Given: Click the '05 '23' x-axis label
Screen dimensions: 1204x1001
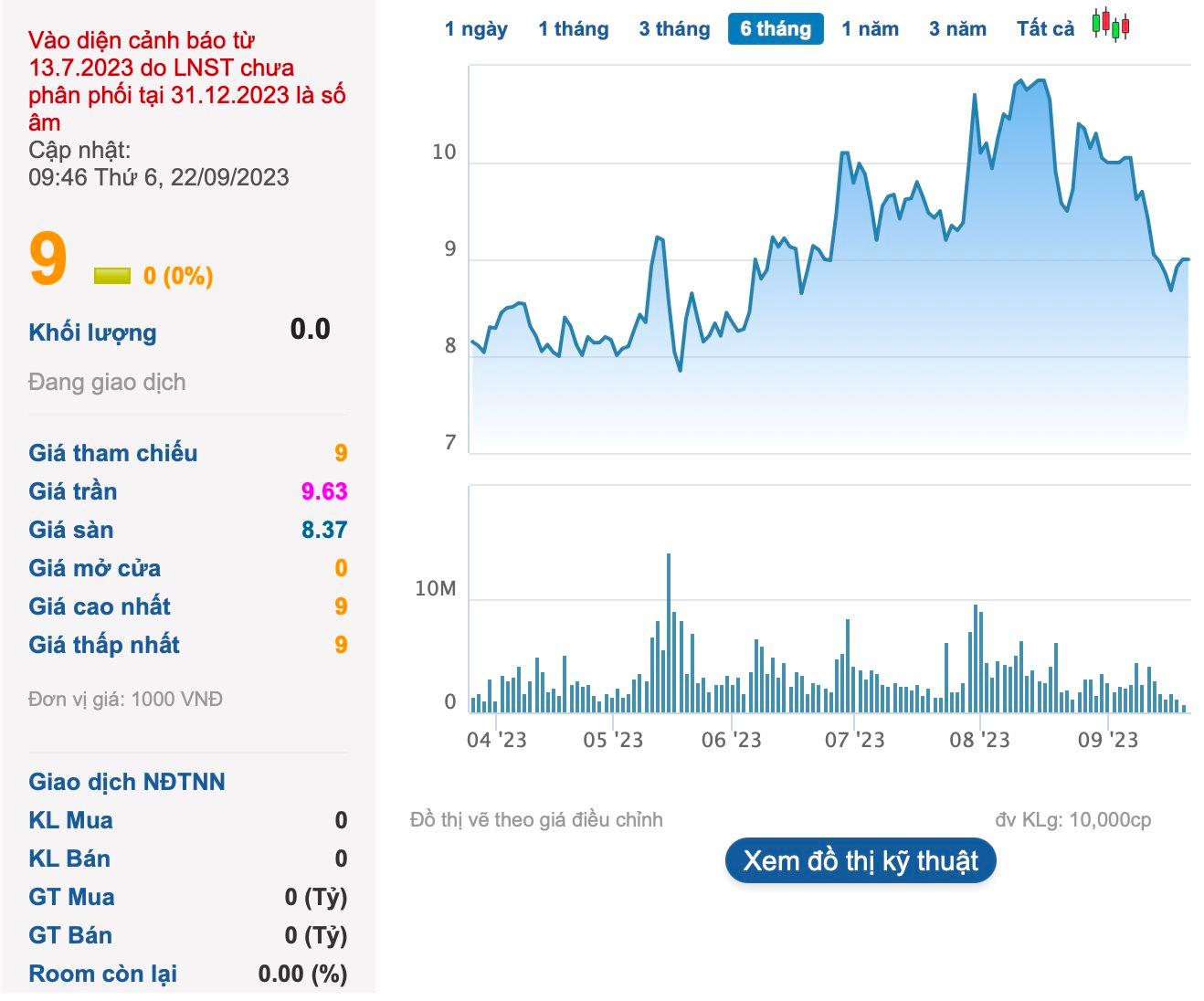Looking at the screenshot, I should [x=613, y=740].
